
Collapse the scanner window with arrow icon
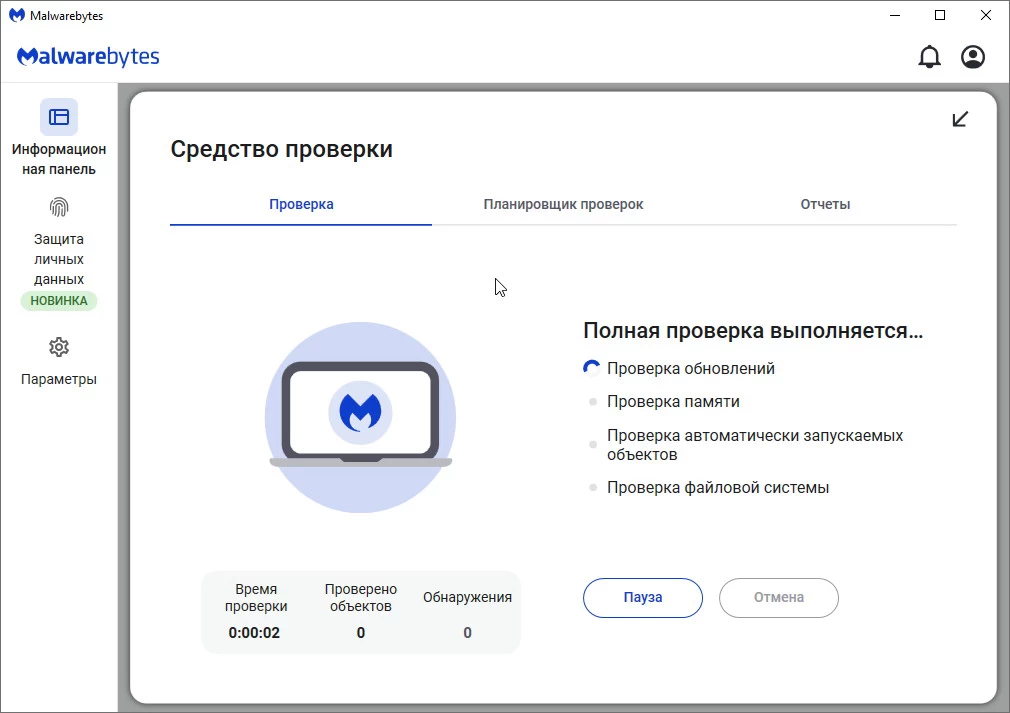pos(960,119)
